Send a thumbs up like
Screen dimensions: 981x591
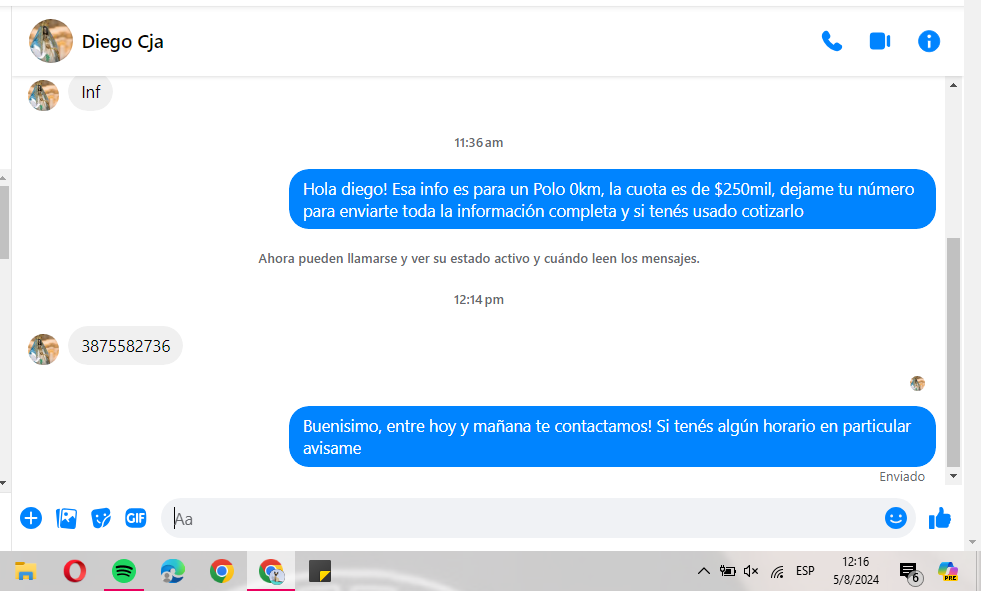click(x=940, y=518)
